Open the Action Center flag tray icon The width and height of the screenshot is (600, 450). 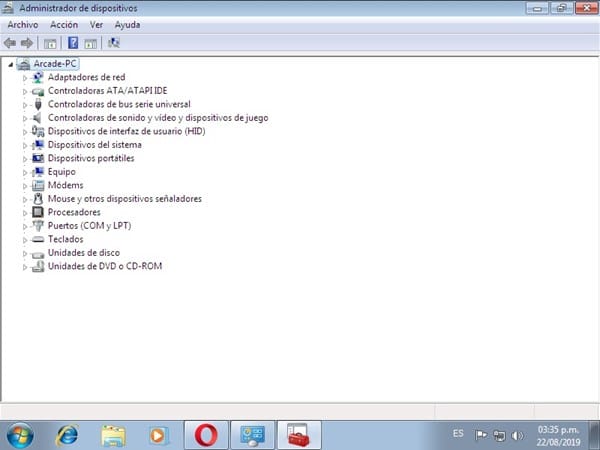pos(481,435)
